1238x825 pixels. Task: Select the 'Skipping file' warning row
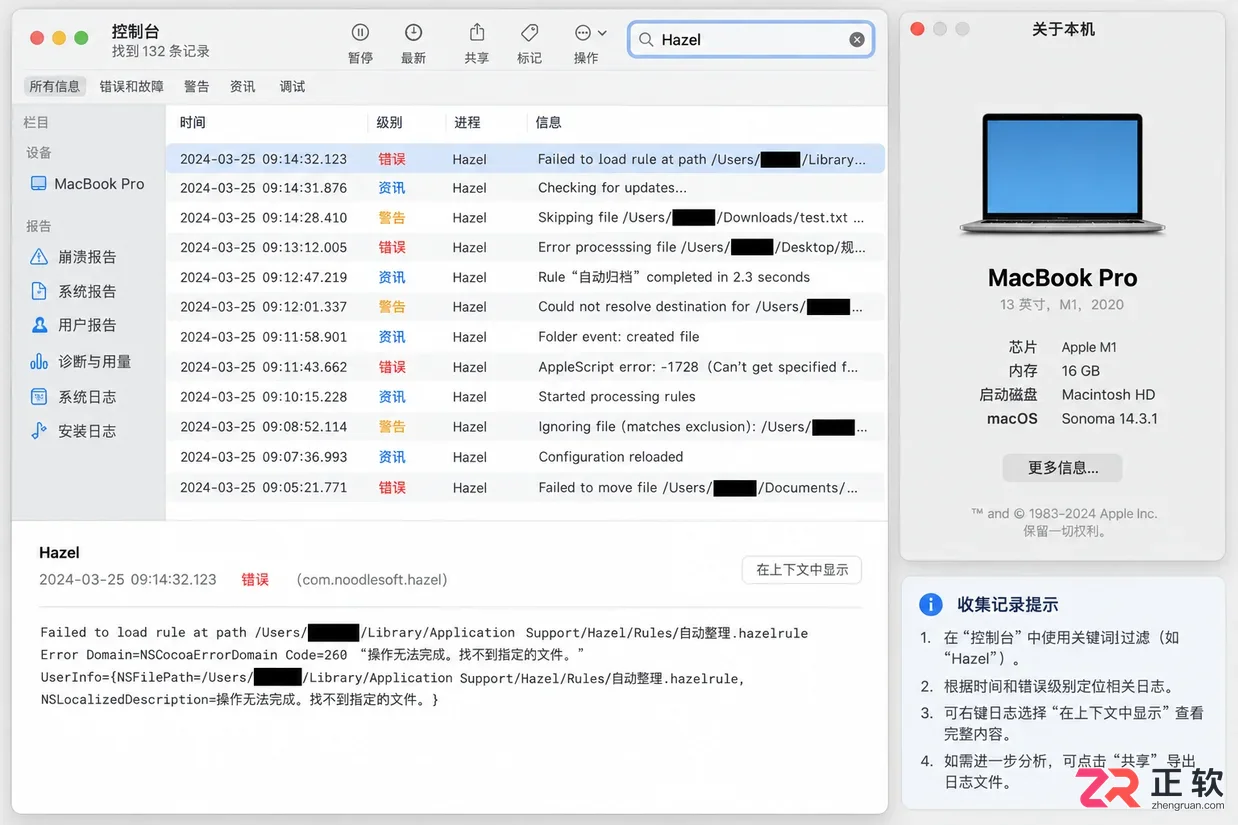pos(525,217)
